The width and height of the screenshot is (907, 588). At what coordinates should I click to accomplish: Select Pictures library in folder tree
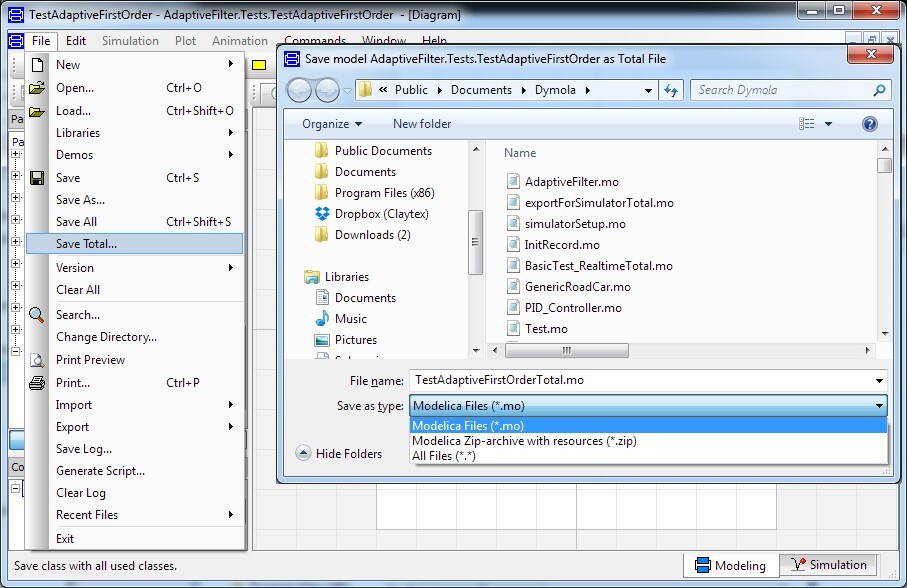[x=346, y=340]
